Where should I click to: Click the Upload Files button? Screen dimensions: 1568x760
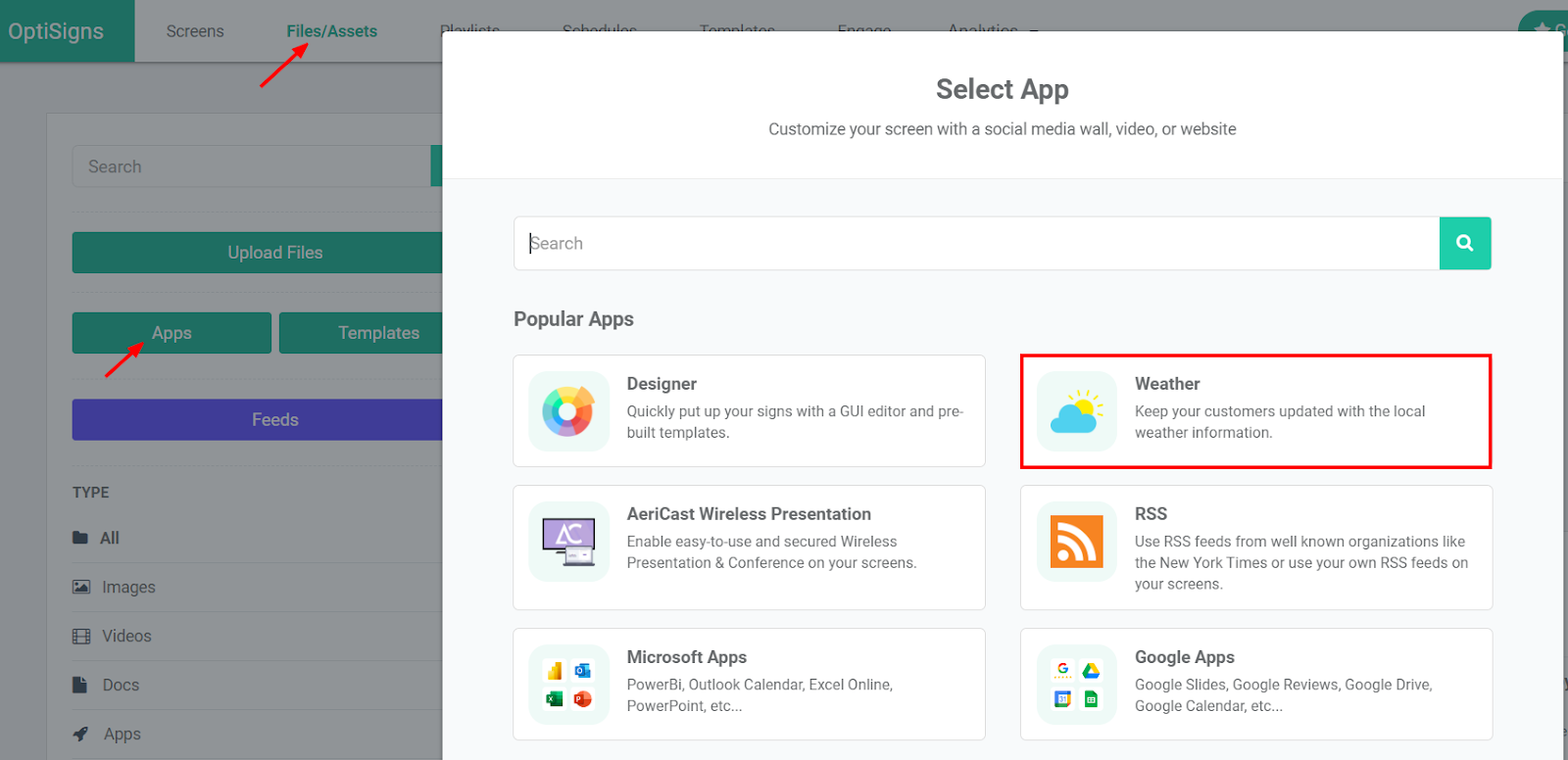tap(258, 253)
